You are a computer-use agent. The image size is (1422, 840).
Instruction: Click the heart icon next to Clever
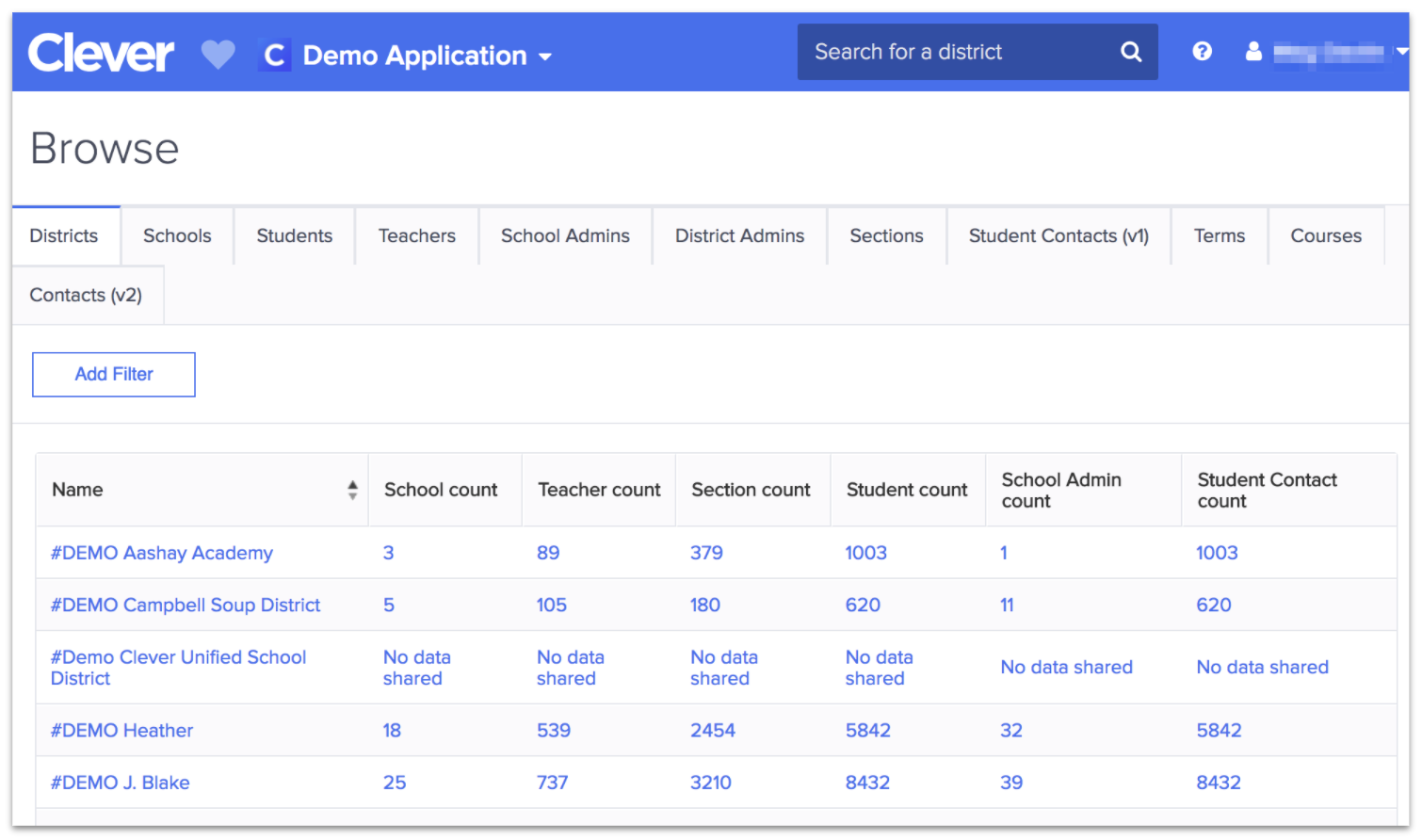pos(218,54)
